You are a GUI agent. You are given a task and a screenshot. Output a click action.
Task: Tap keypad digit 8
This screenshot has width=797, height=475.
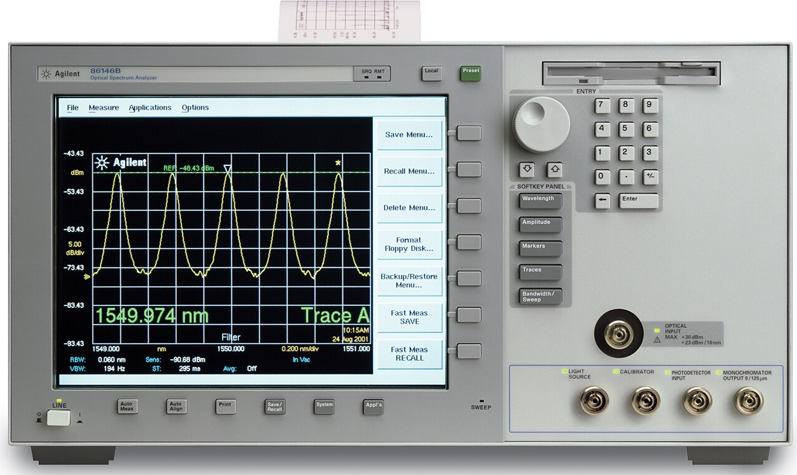pos(626,105)
